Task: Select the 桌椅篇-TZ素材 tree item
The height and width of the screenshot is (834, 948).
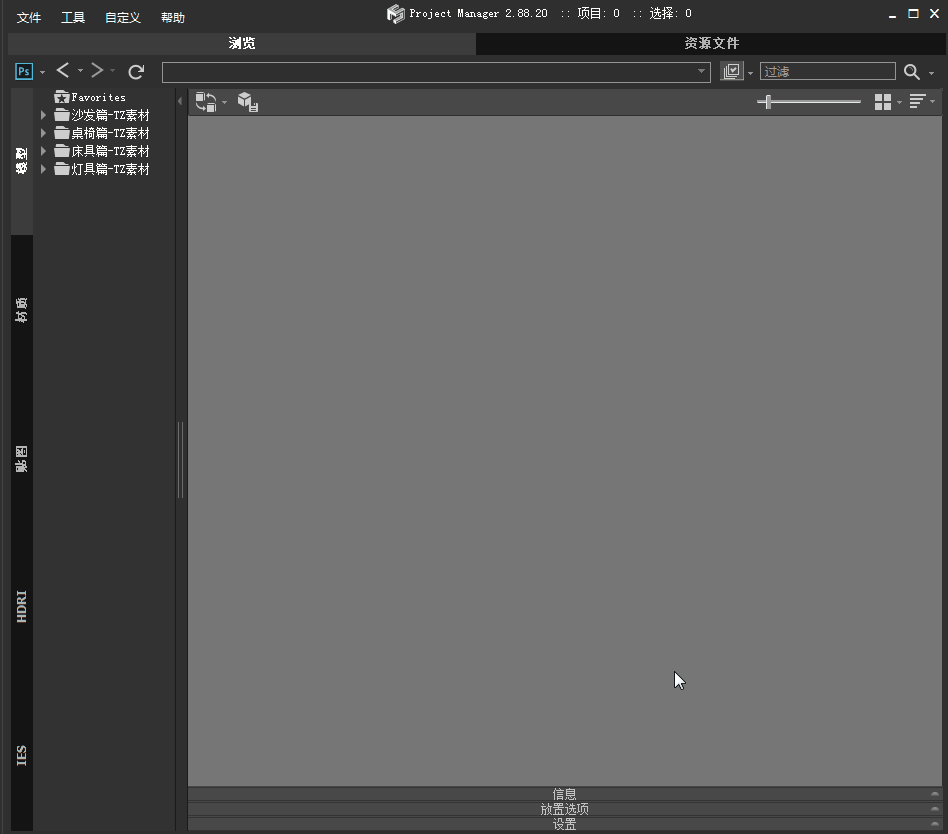Action: [110, 133]
